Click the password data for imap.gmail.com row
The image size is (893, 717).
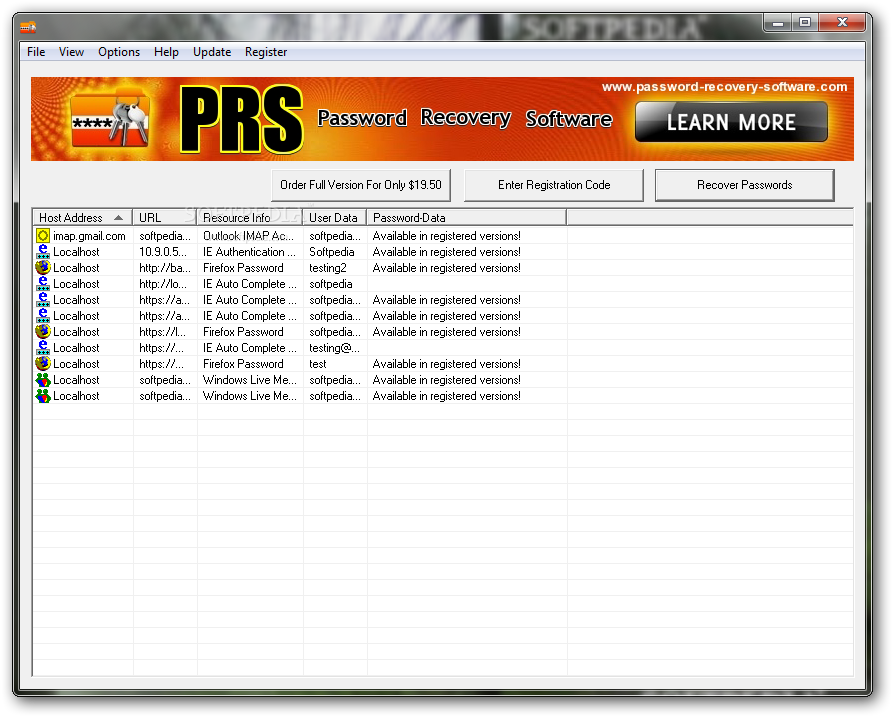(x=446, y=236)
